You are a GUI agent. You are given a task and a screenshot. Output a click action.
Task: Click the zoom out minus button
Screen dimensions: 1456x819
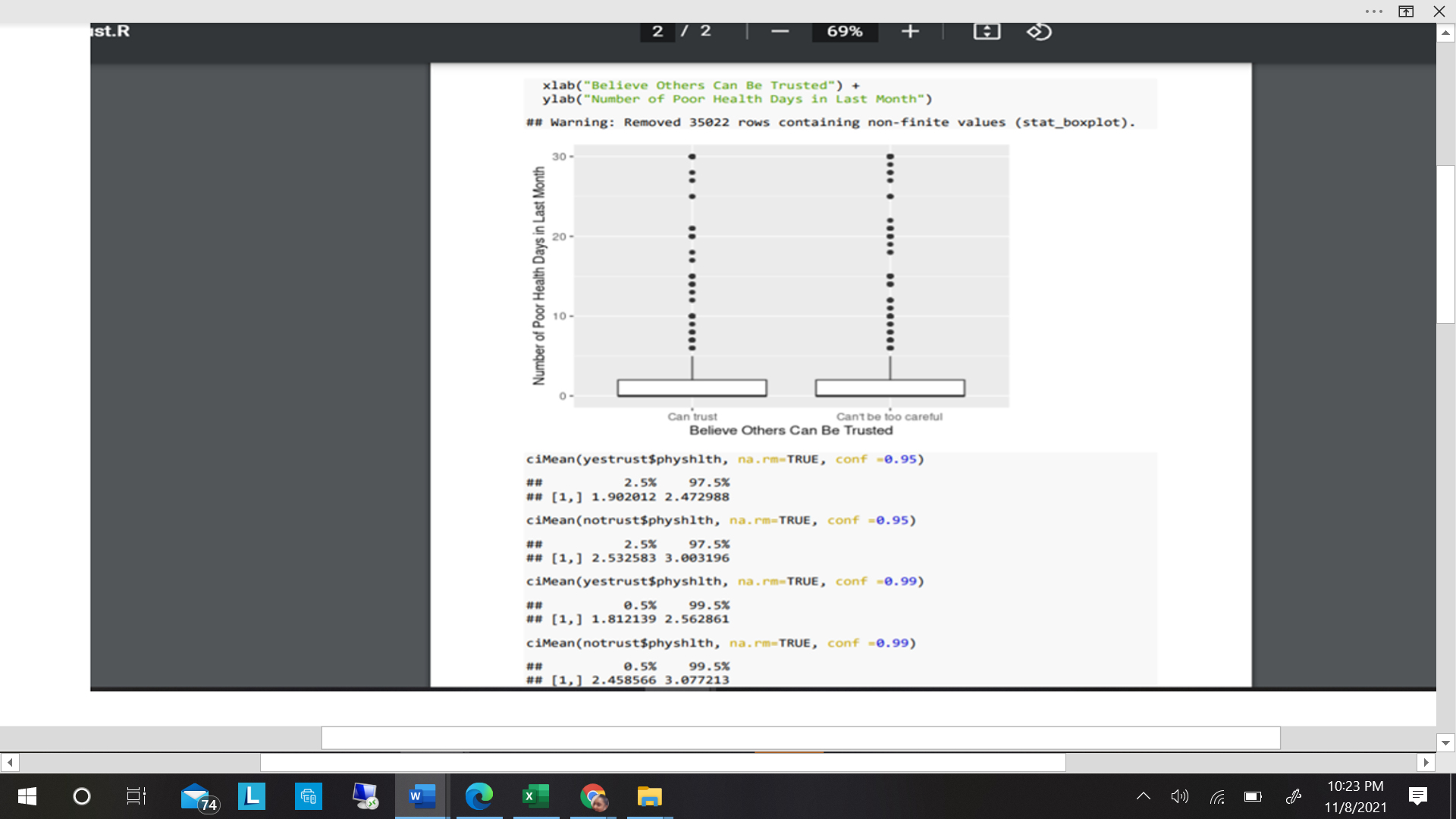780,31
